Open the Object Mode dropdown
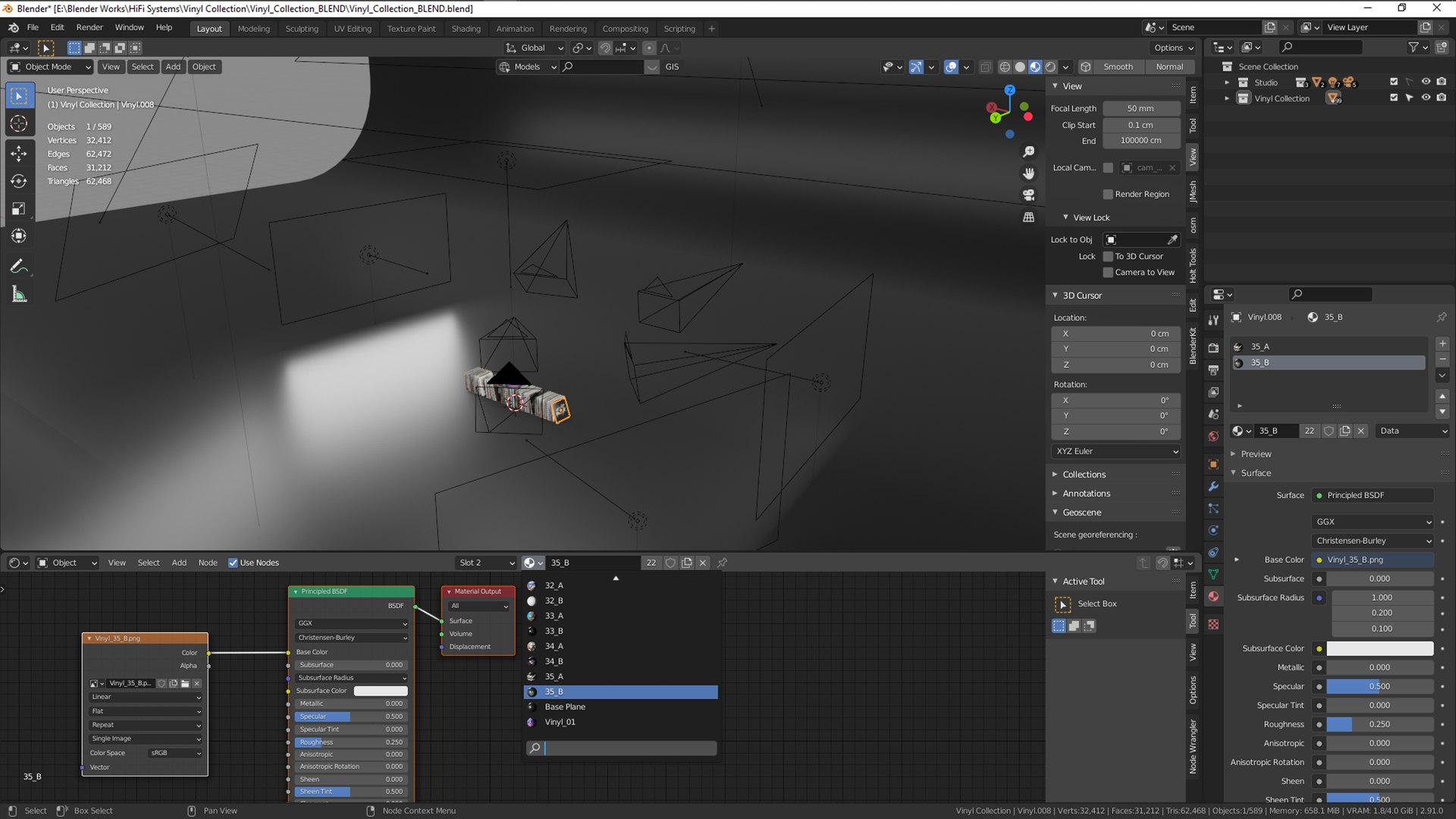Screen dimensions: 1456x819 coord(50,67)
